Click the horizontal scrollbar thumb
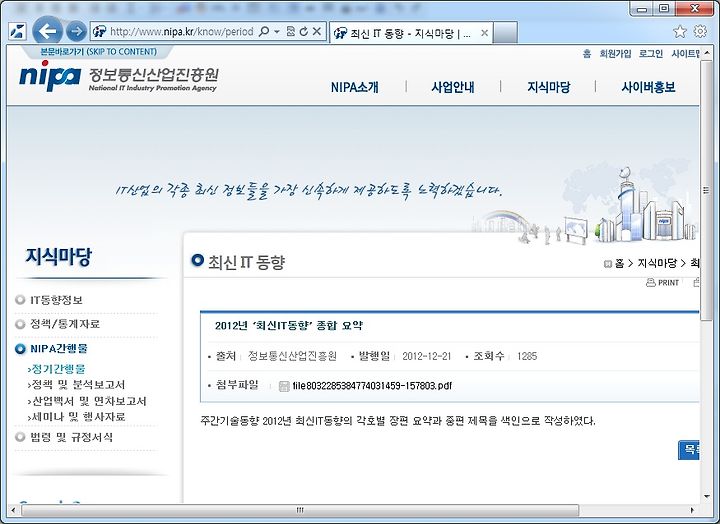The image size is (720, 524). pyautogui.click(x=300, y=510)
